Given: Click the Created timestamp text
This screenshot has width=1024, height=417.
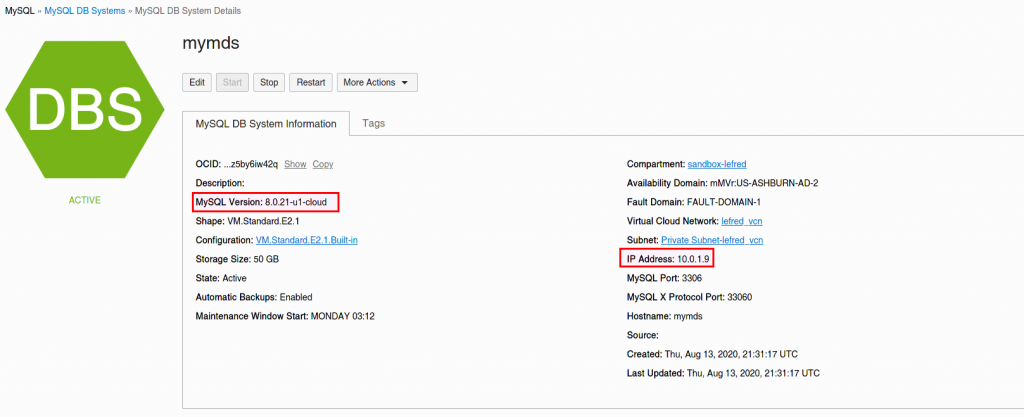Looking at the screenshot, I should point(712,354).
